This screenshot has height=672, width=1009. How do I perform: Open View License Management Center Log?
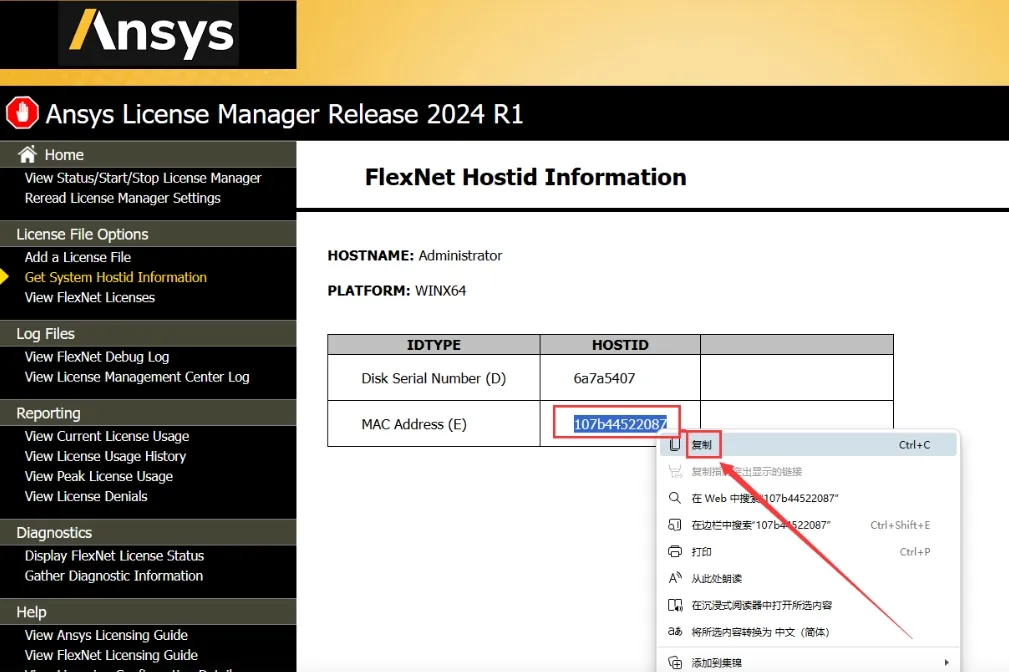click(136, 377)
